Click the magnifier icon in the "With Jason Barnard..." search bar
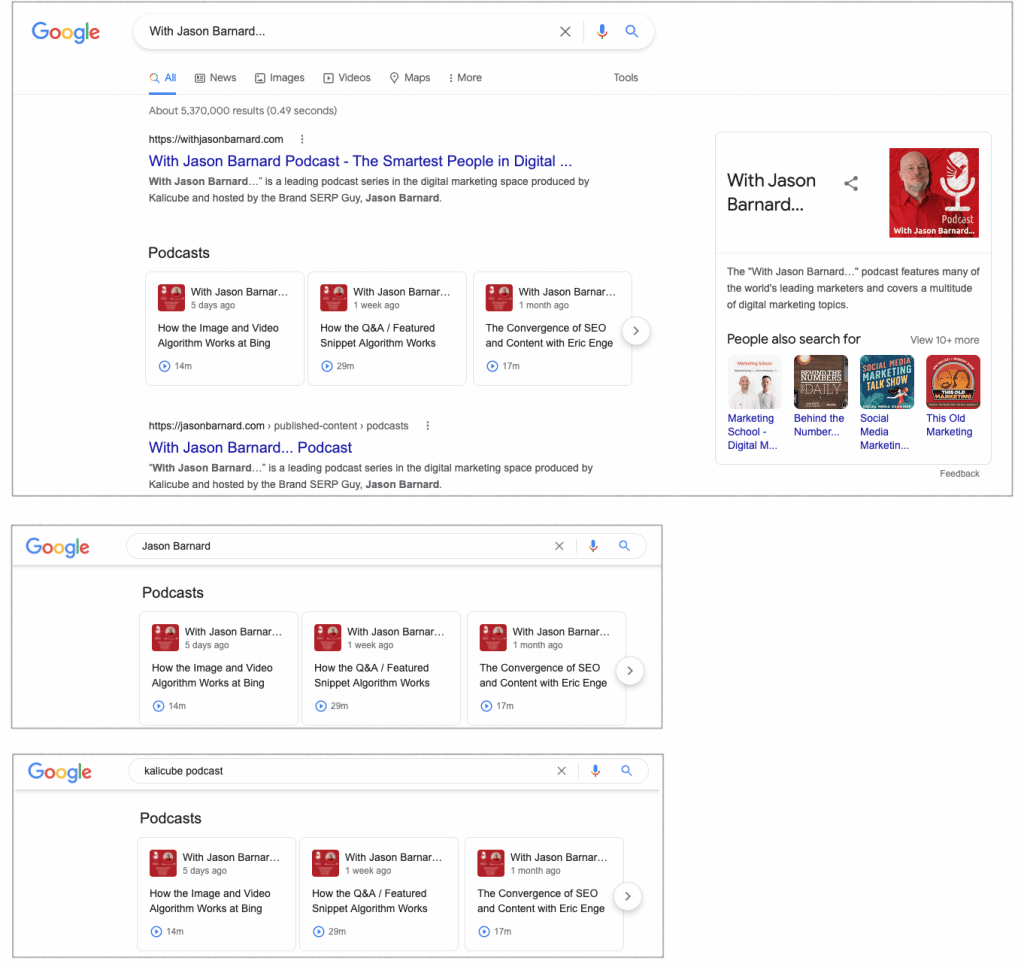The height and width of the screenshot is (970, 1024). click(632, 31)
